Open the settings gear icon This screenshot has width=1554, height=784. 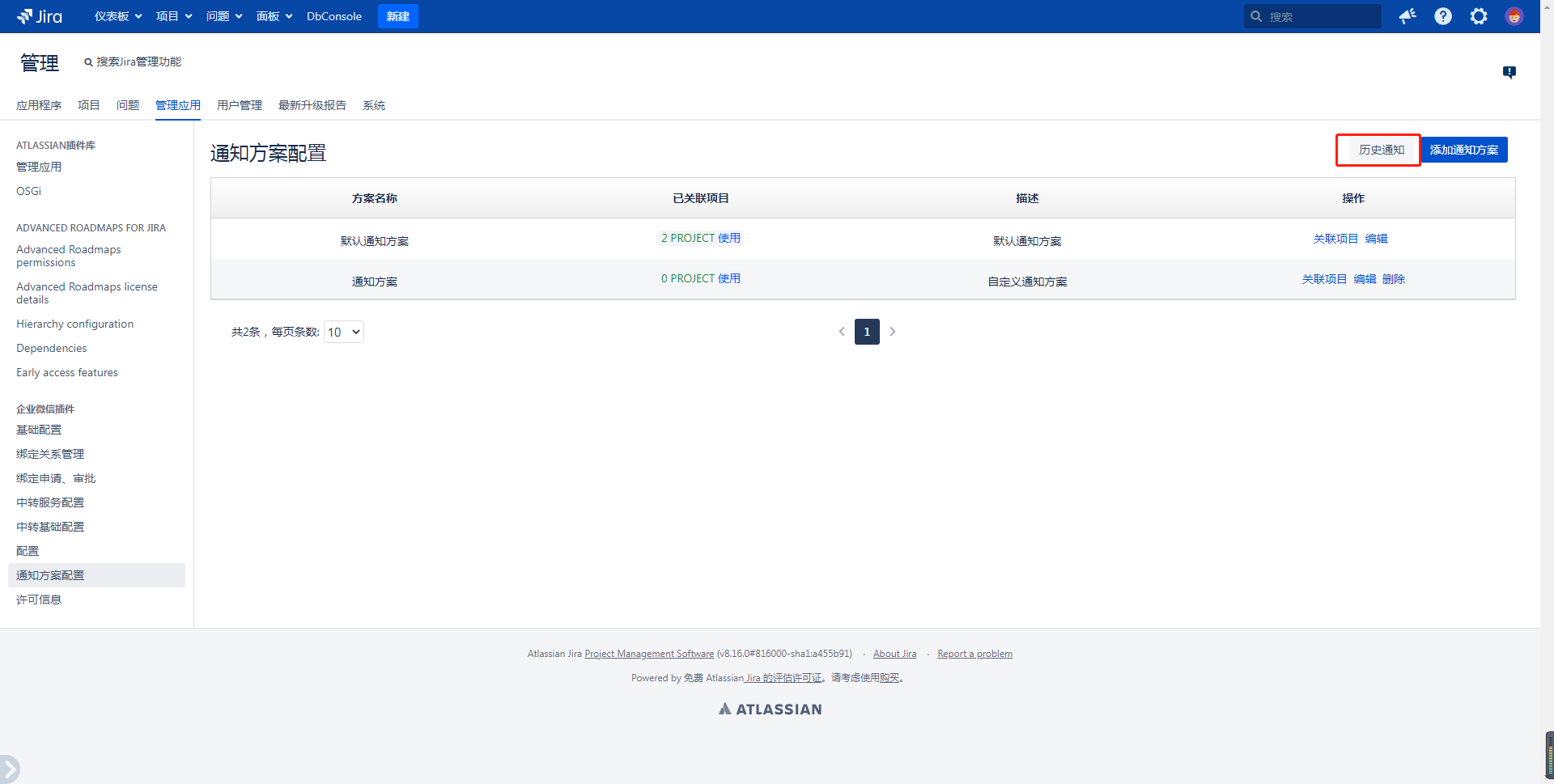[x=1479, y=16]
